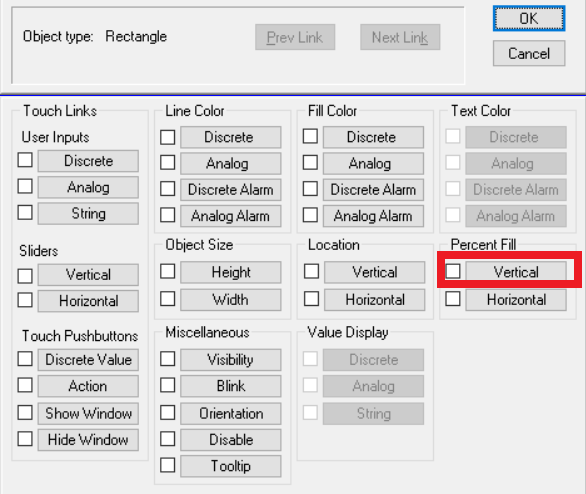
Task: Enable the Sliders Horizontal checkbox
Action: click(x=25, y=300)
